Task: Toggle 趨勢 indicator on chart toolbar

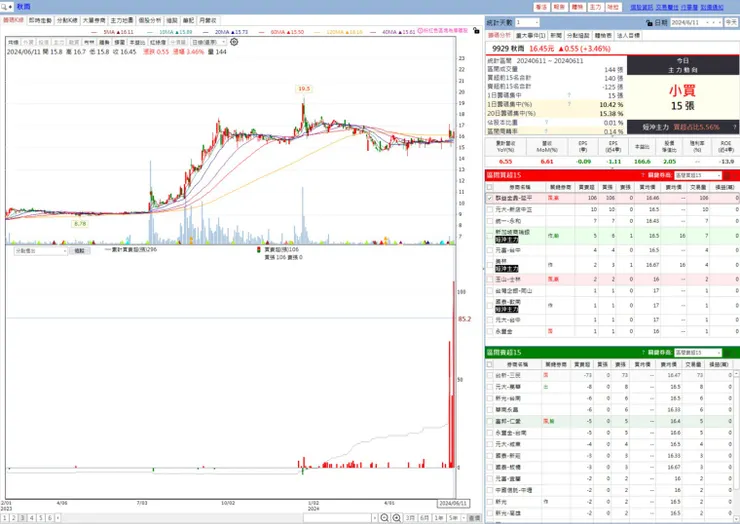Action: [x=104, y=42]
